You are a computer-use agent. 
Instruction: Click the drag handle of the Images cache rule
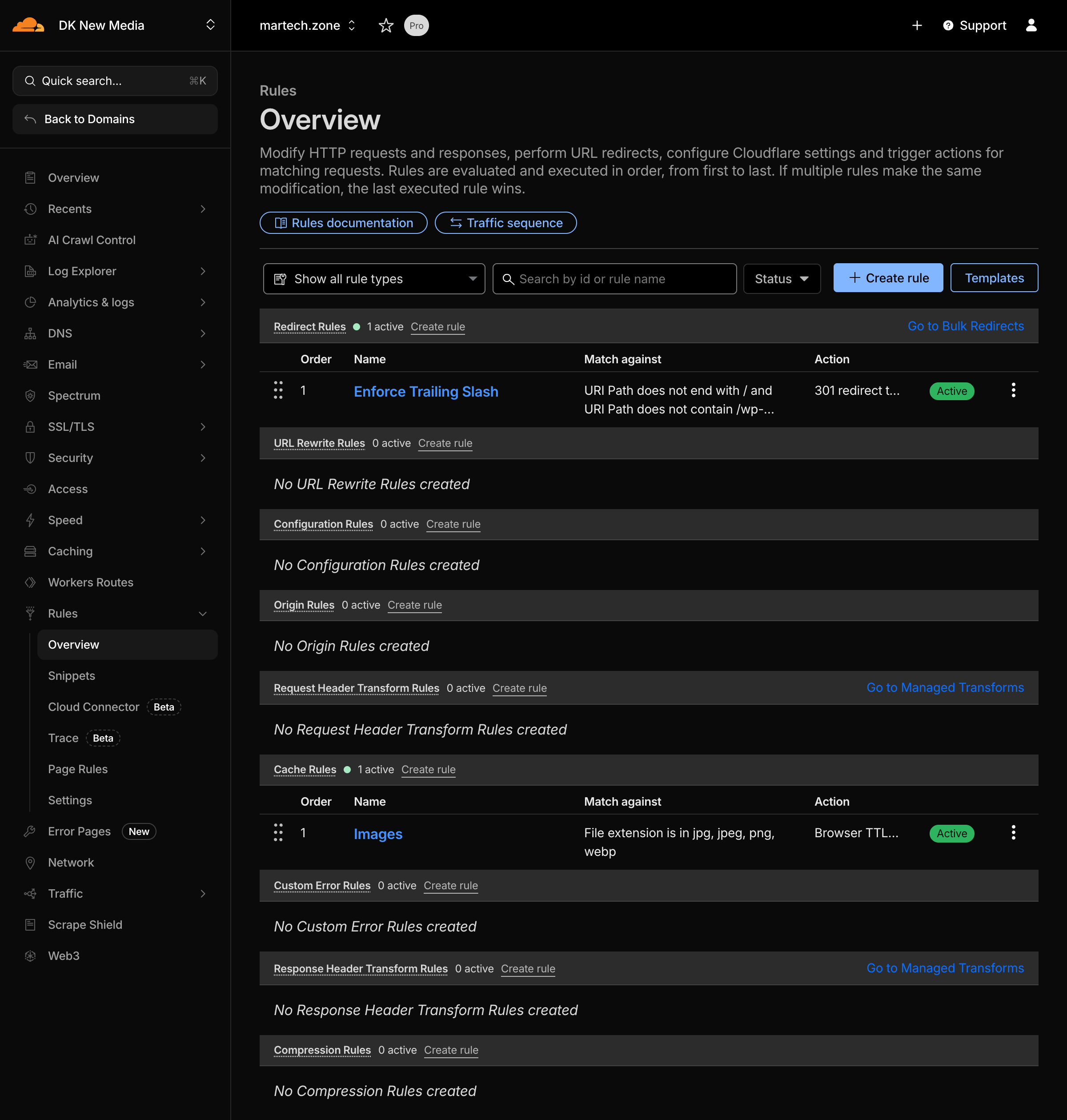(x=278, y=832)
